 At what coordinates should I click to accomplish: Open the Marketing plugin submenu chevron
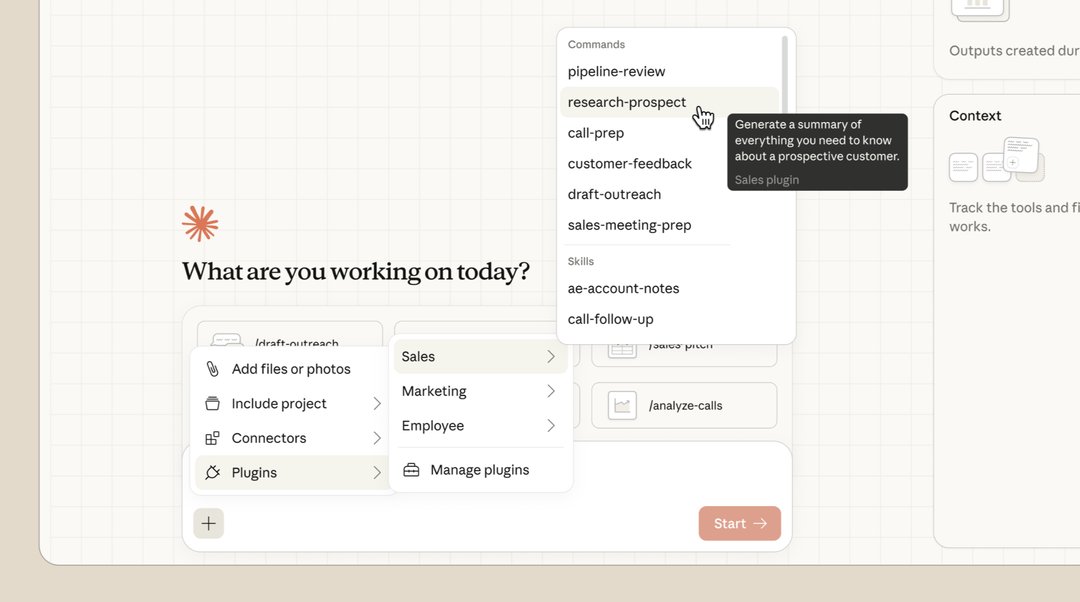tap(551, 391)
